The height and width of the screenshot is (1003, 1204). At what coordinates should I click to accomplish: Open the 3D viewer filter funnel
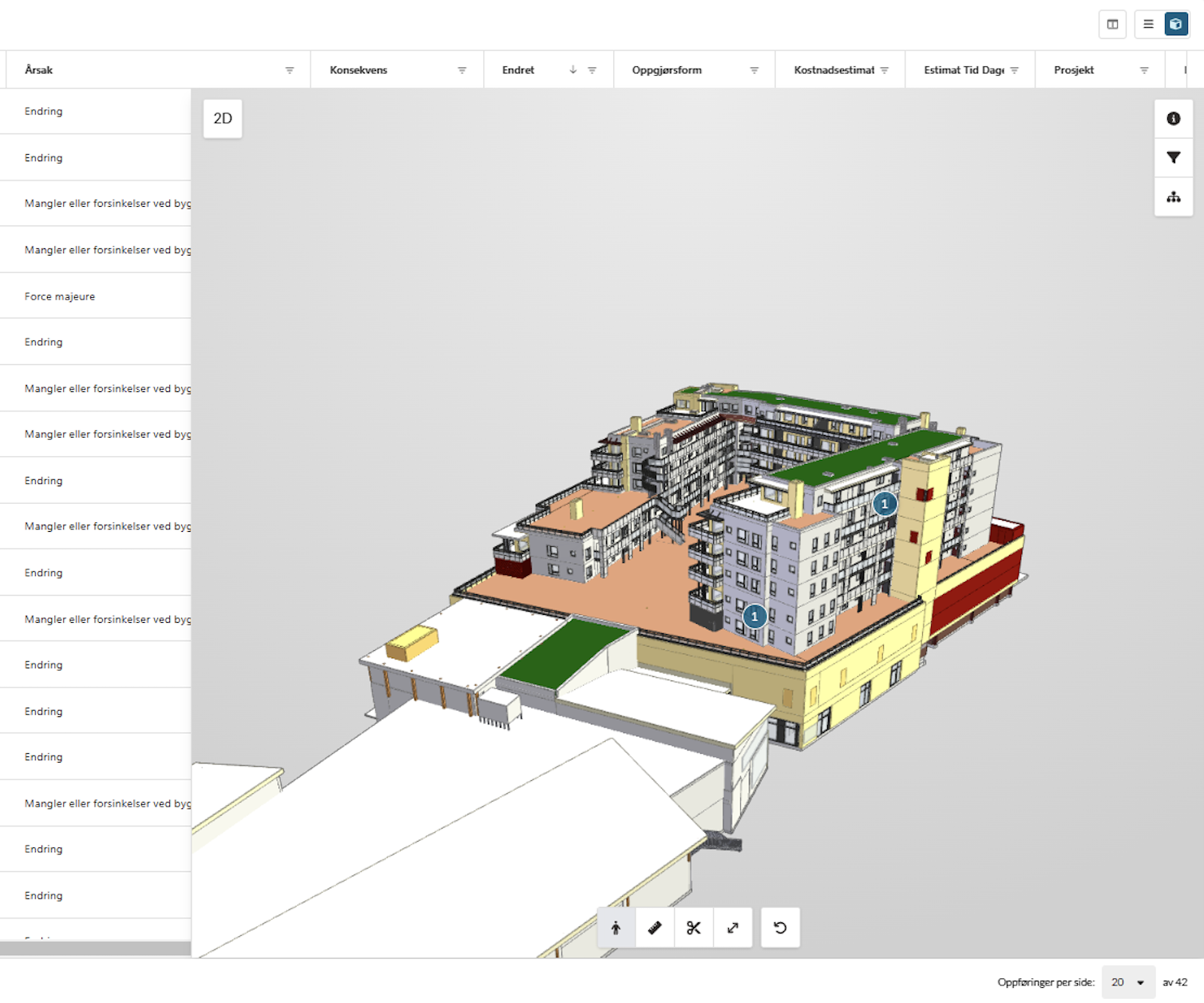coord(1173,157)
